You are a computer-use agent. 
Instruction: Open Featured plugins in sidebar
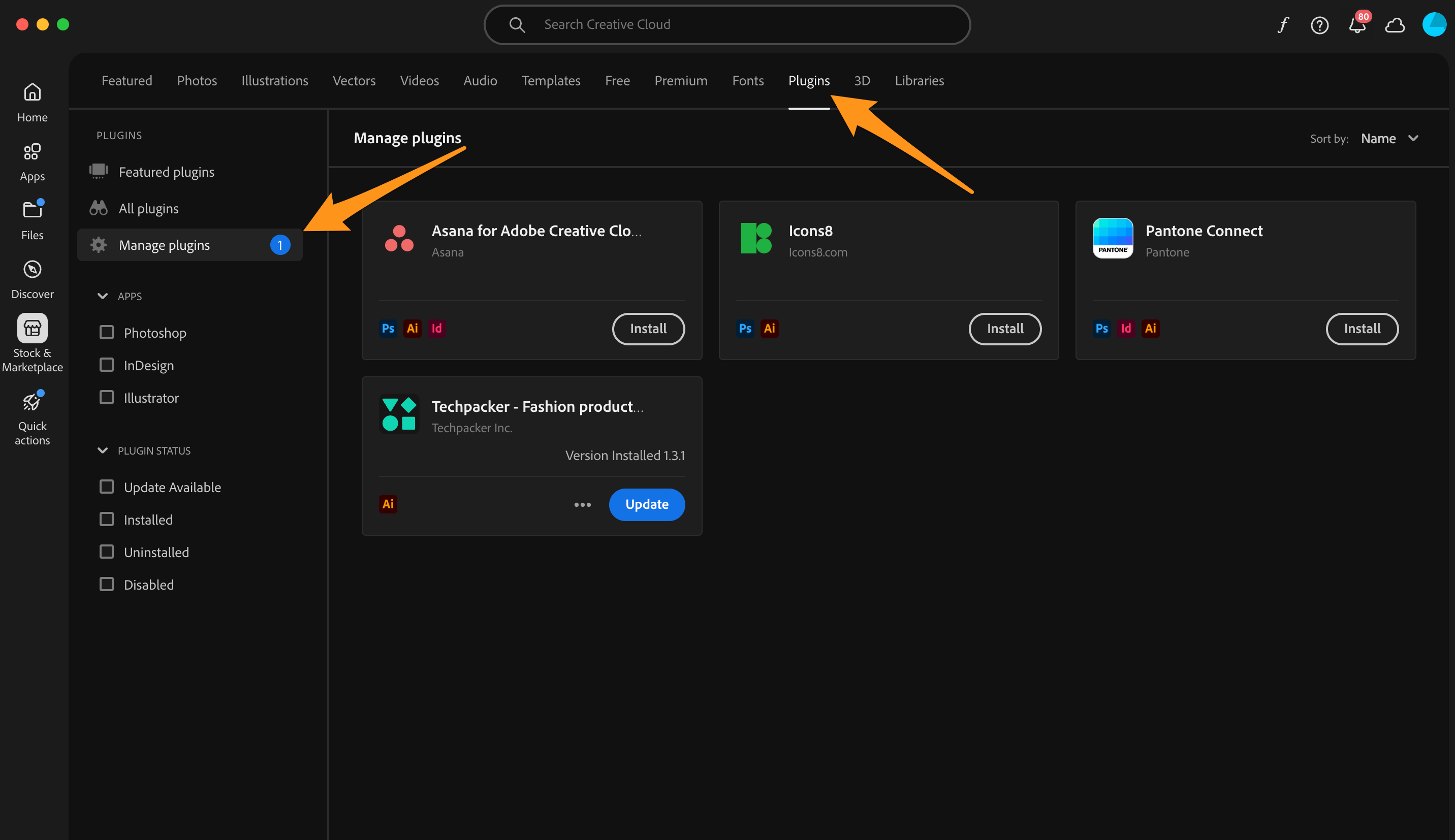[x=190, y=172]
